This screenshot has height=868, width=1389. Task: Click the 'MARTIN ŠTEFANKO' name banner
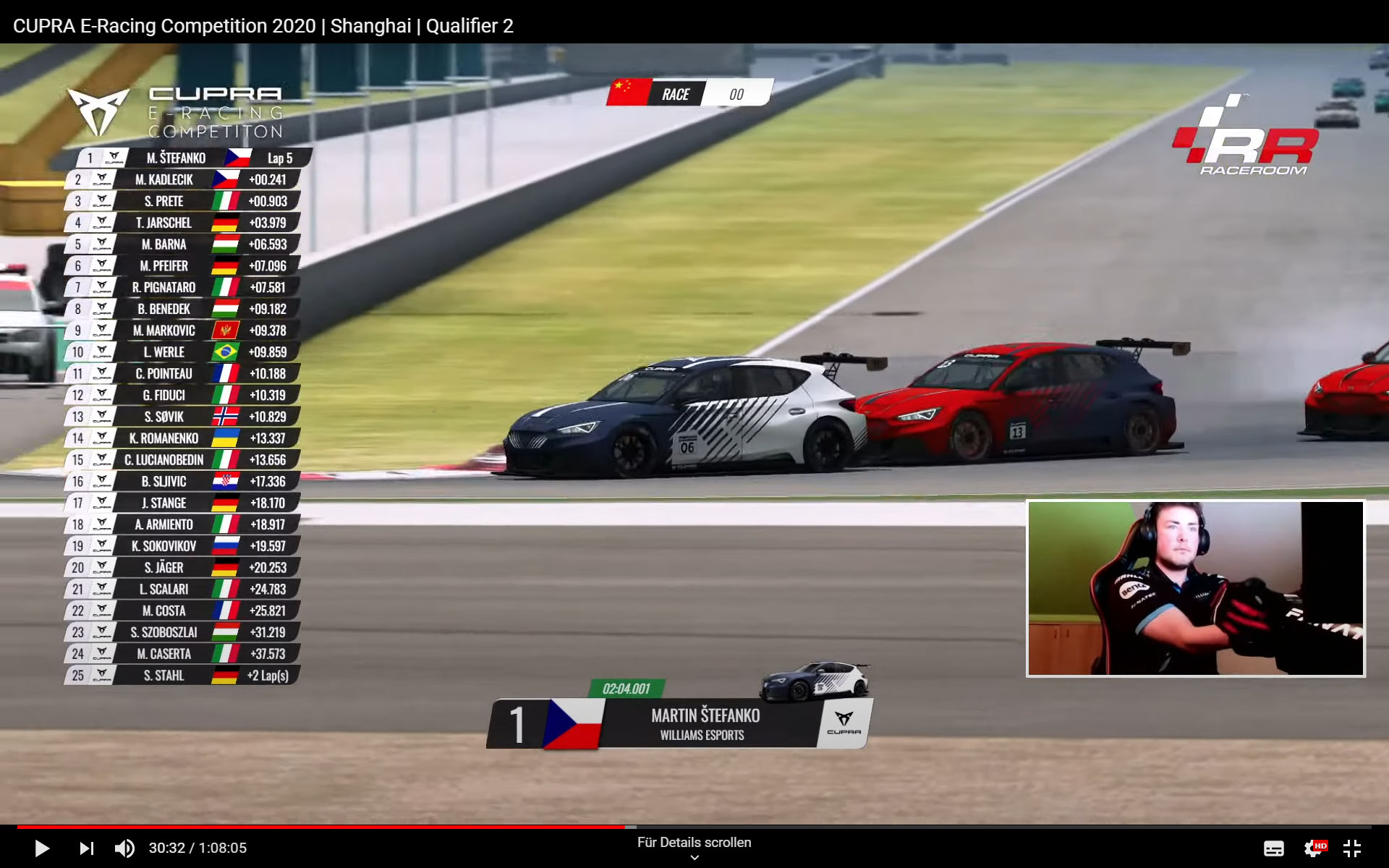pyautogui.click(x=705, y=715)
